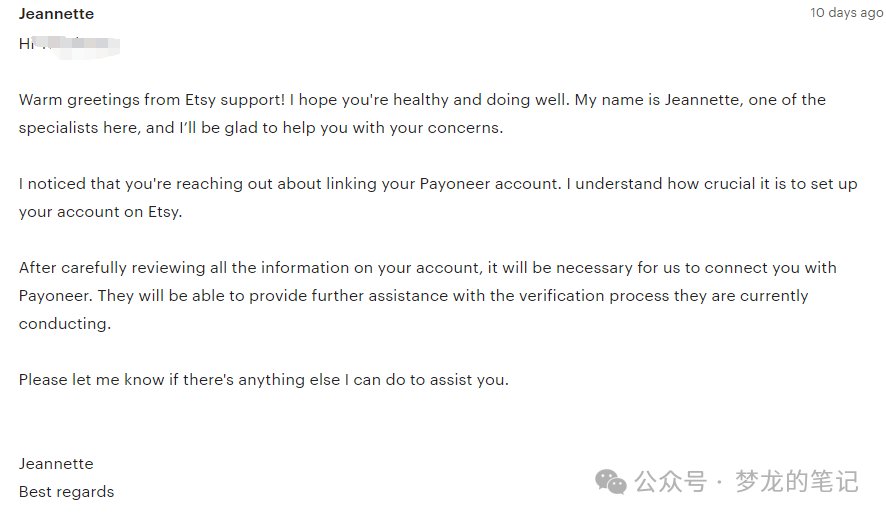Click 'specialists here, and I'll be glad' line

[x=260, y=128]
